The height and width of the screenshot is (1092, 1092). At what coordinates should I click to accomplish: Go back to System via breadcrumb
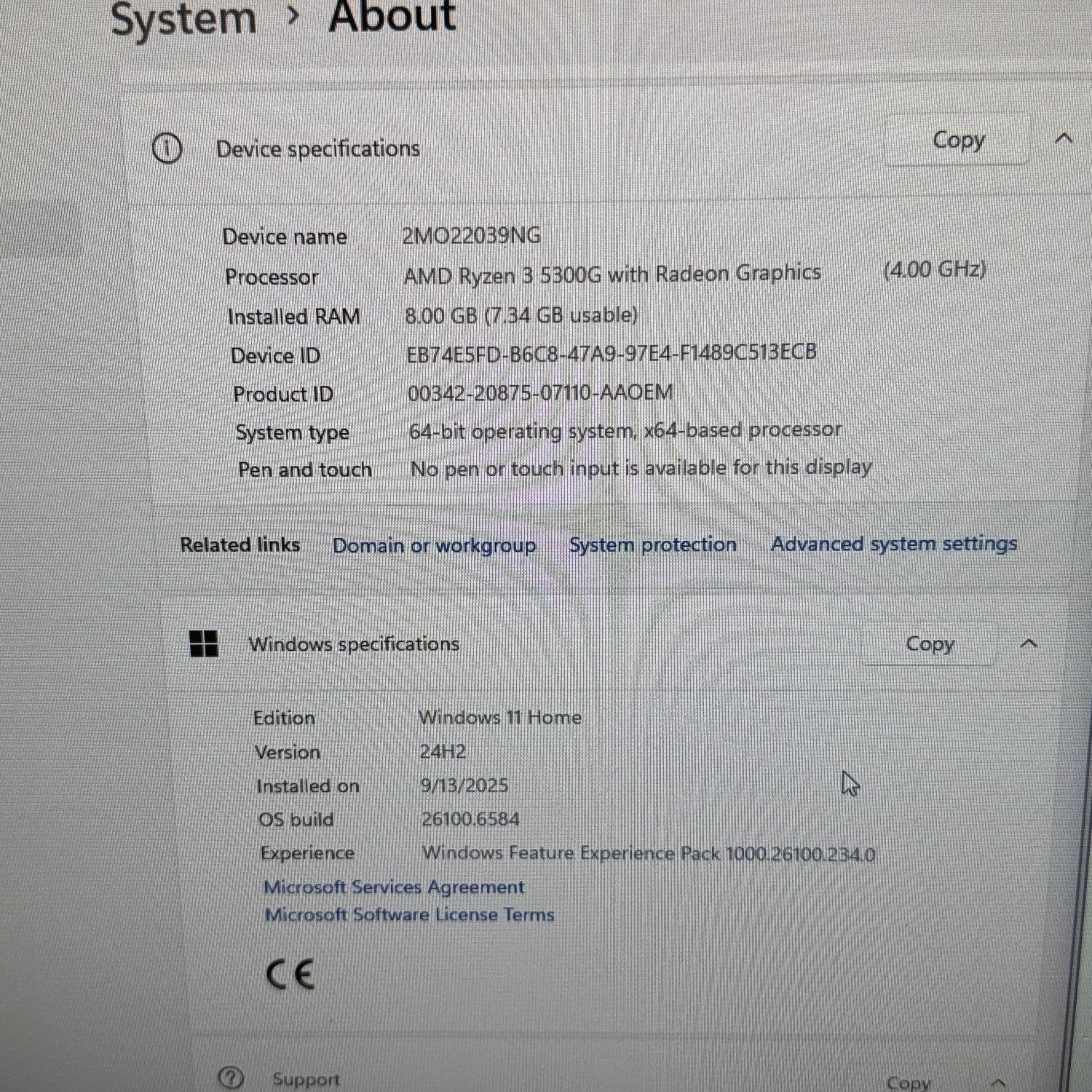183,17
